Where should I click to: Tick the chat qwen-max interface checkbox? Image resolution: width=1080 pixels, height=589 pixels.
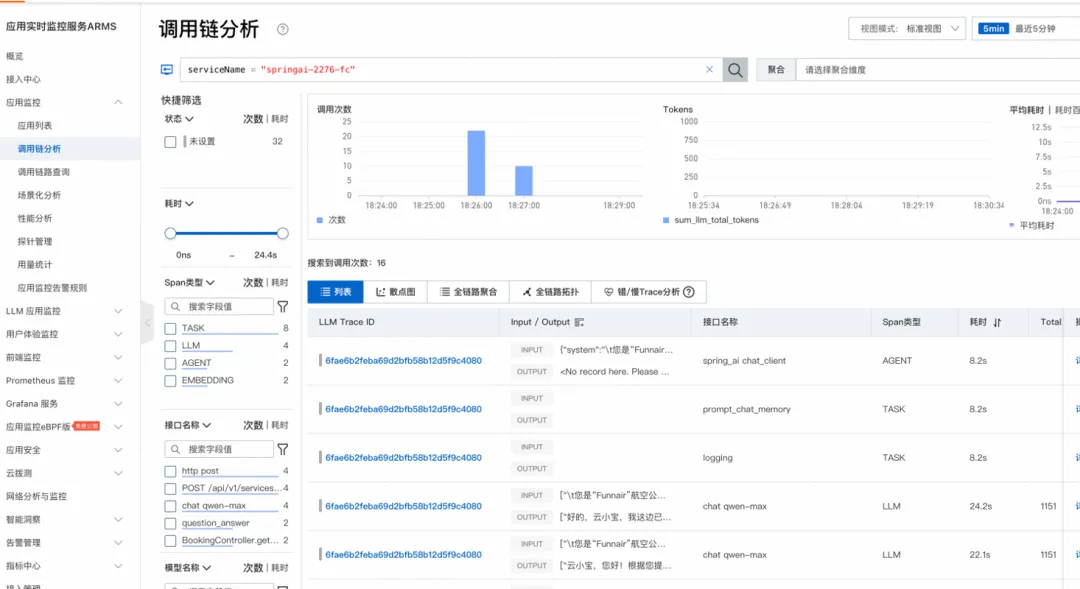pyautogui.click(x=170, y=506)
